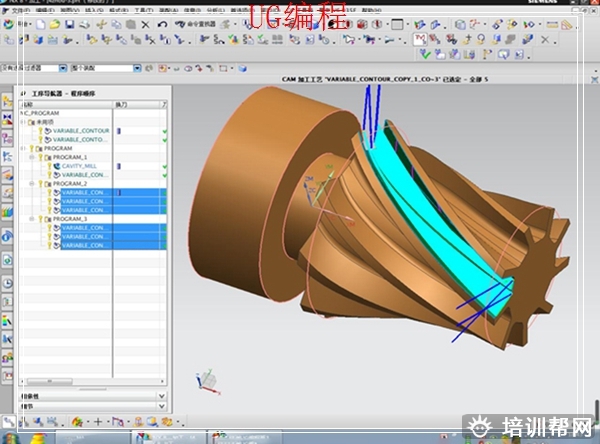The width and height of the screenshot is (600, 444).
Task: Open the 命令查找器 command finder
Action: coord(194,23)
